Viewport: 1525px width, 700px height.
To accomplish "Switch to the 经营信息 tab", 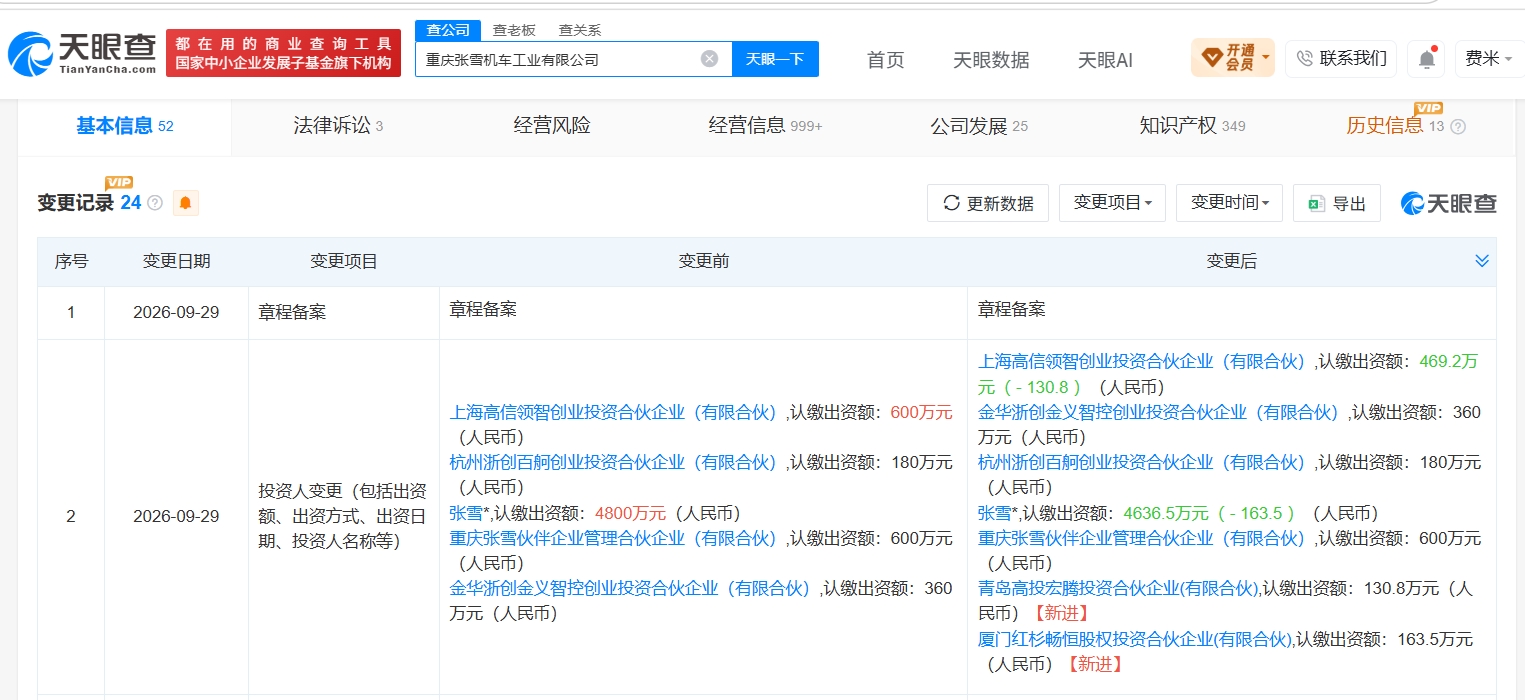I will click(x=765, y=126).
